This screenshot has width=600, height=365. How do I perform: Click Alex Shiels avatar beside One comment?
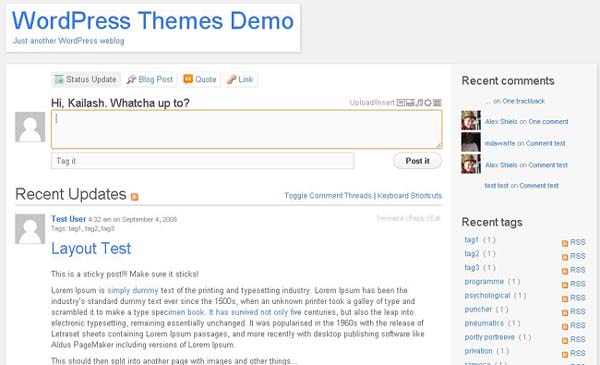click(x=471, y=121)
